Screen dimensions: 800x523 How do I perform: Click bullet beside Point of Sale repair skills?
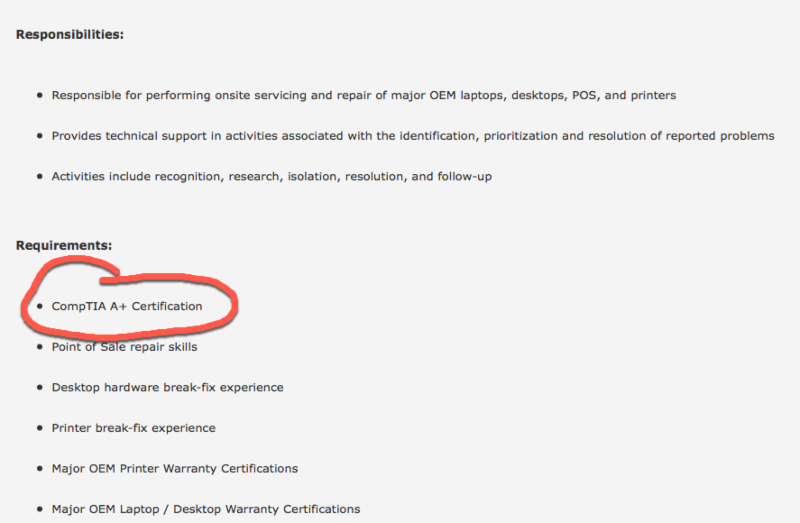[x=39, y=347]
